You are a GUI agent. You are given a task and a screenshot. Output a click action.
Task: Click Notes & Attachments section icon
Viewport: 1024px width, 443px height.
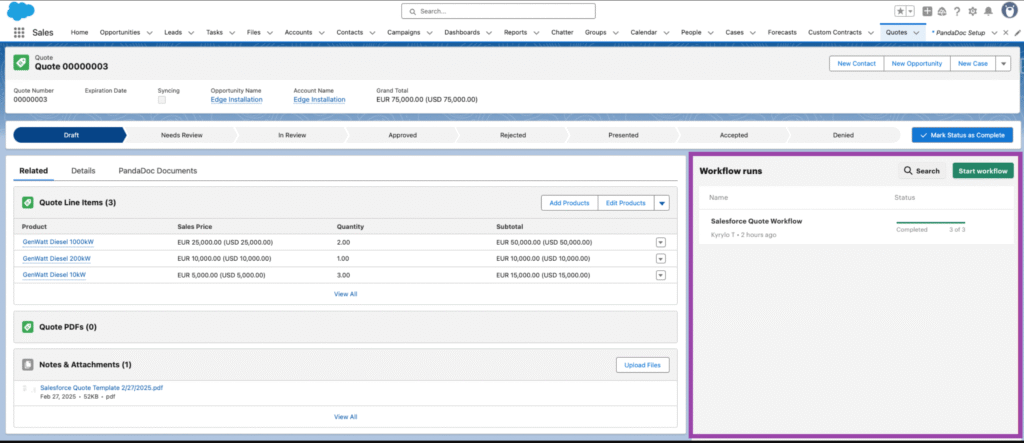[28, 364]
